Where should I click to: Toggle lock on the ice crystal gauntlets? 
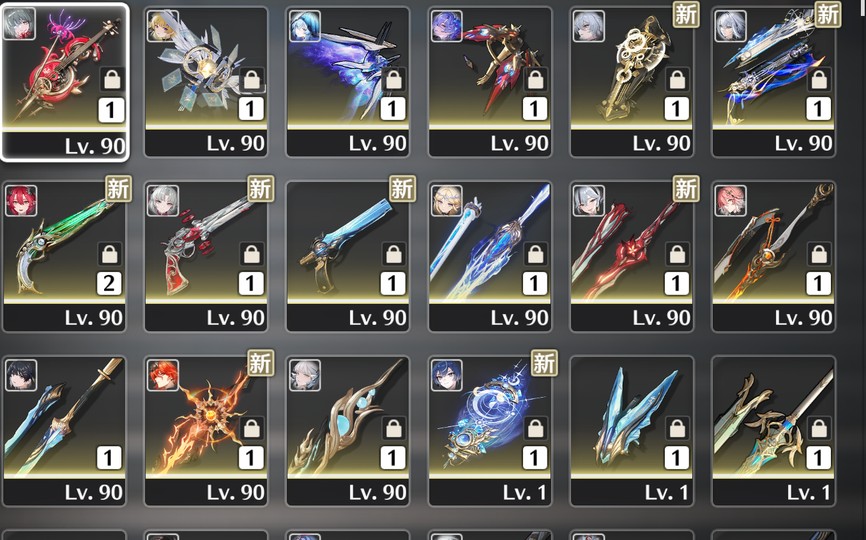click(x=677, y=428)
